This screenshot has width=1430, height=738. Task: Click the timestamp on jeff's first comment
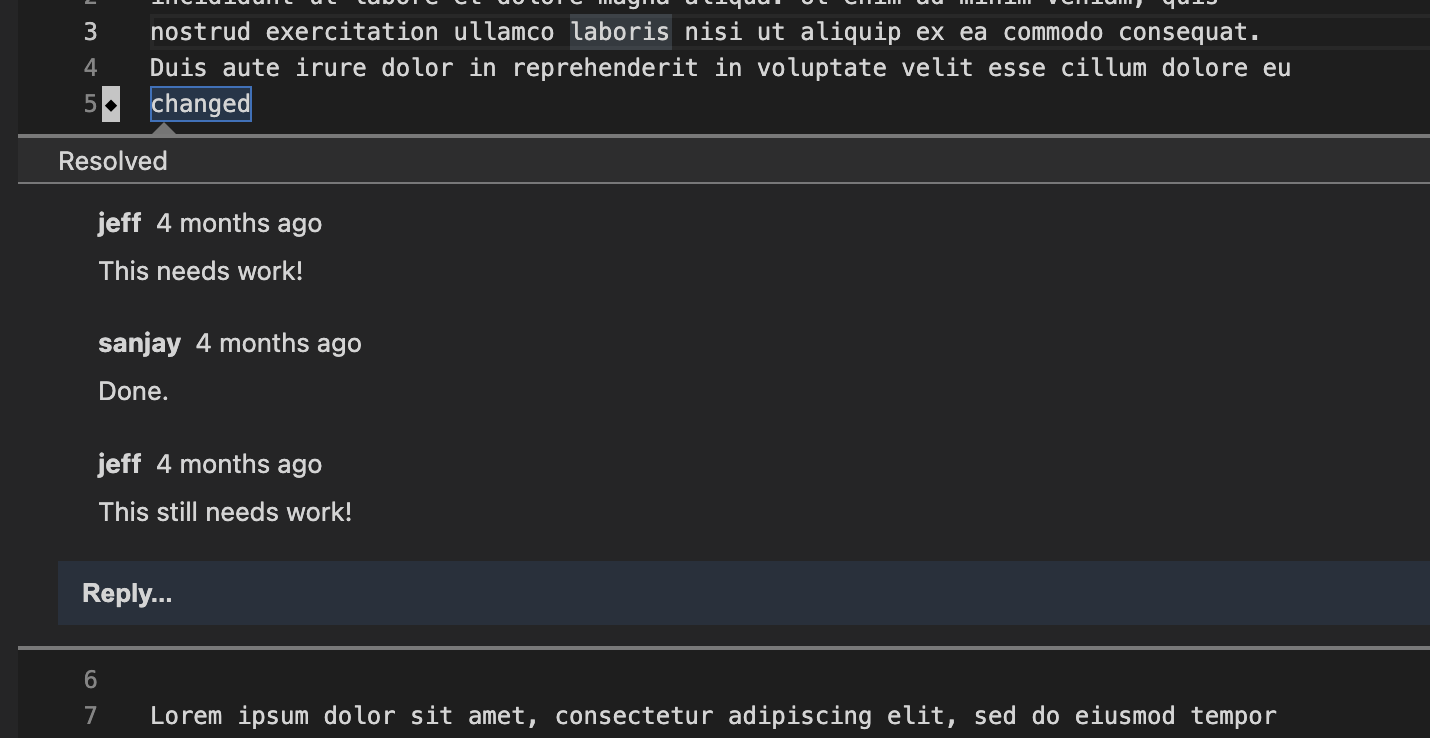[x=239, y=222]
